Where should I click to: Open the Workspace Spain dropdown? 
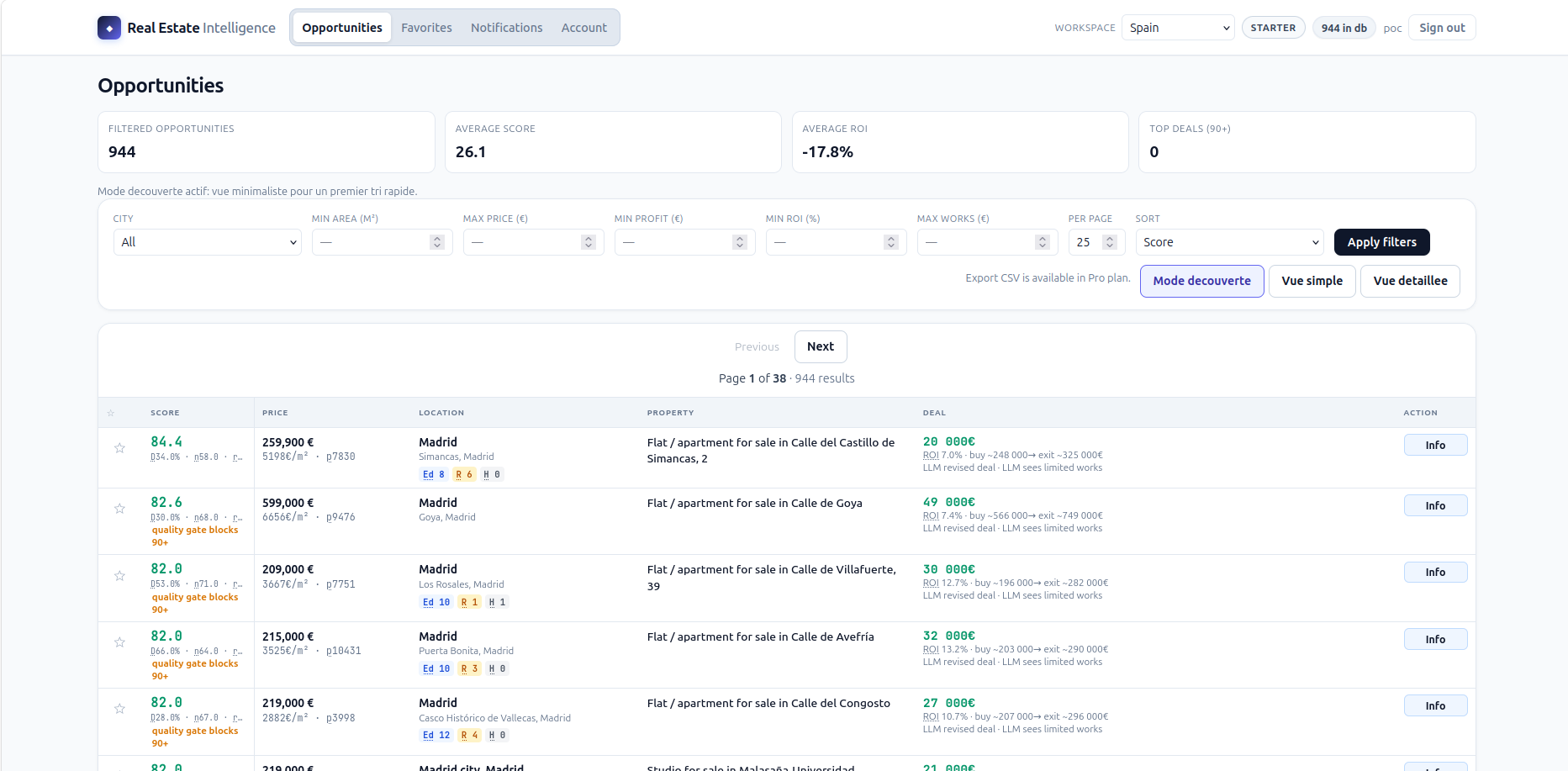point(1178,28)
